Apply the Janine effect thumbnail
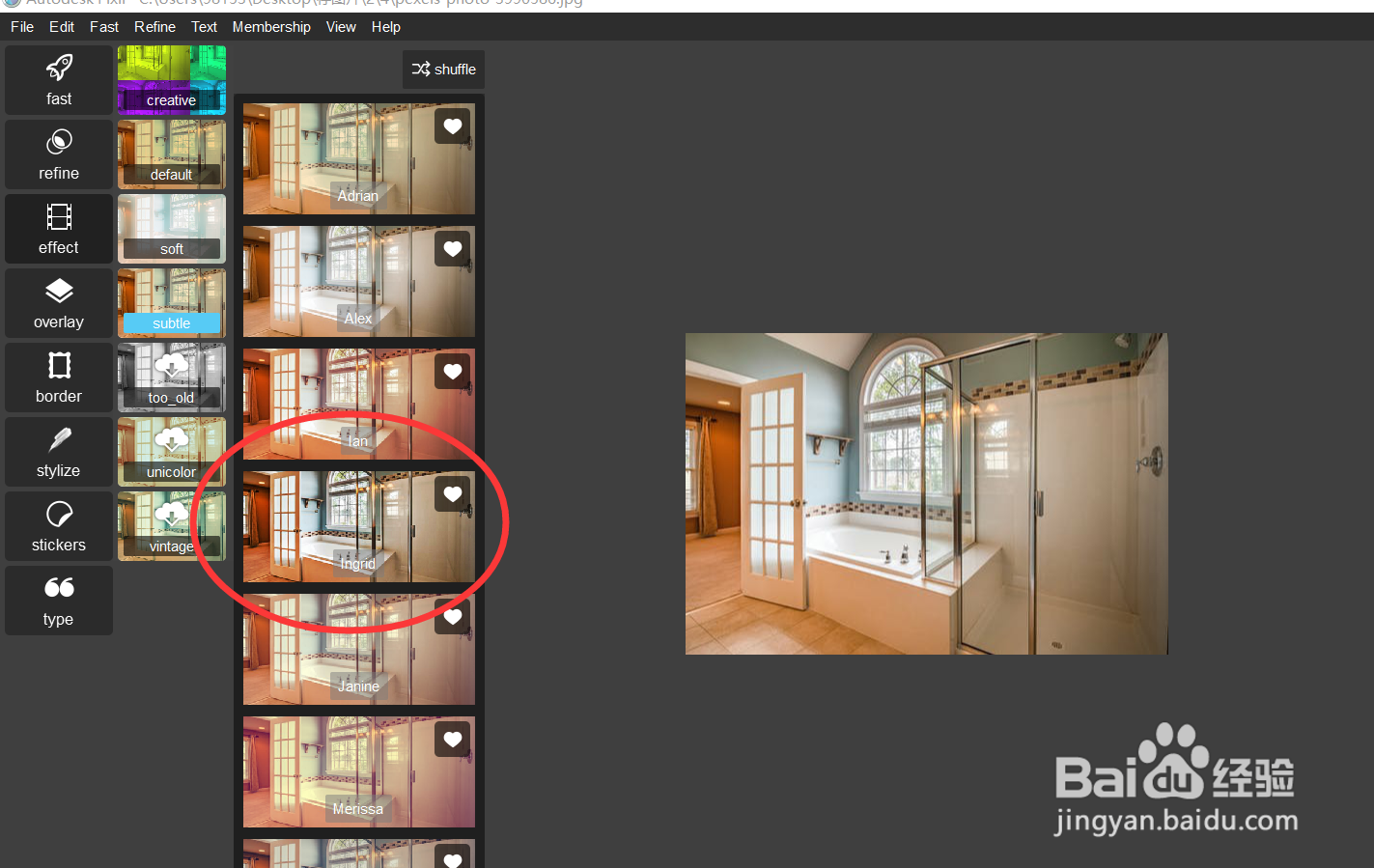Screen dimensions: 1374x868 (359, 649)
